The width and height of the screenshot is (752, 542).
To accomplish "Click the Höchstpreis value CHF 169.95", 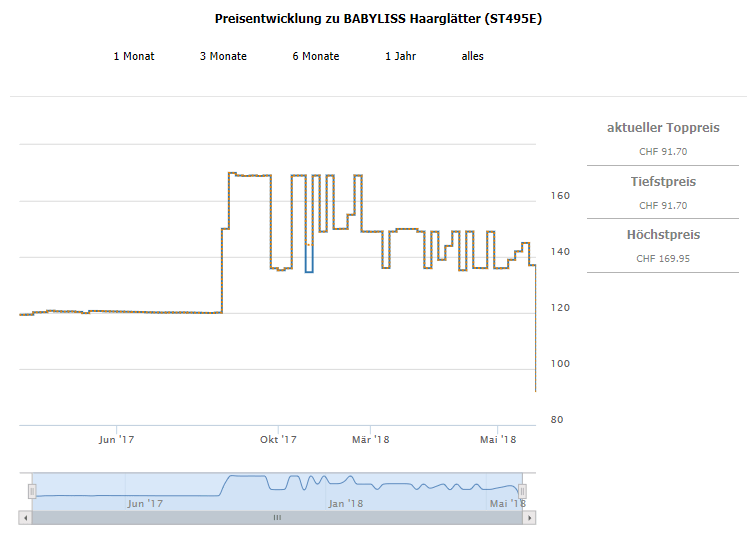I will click(662, 258).
